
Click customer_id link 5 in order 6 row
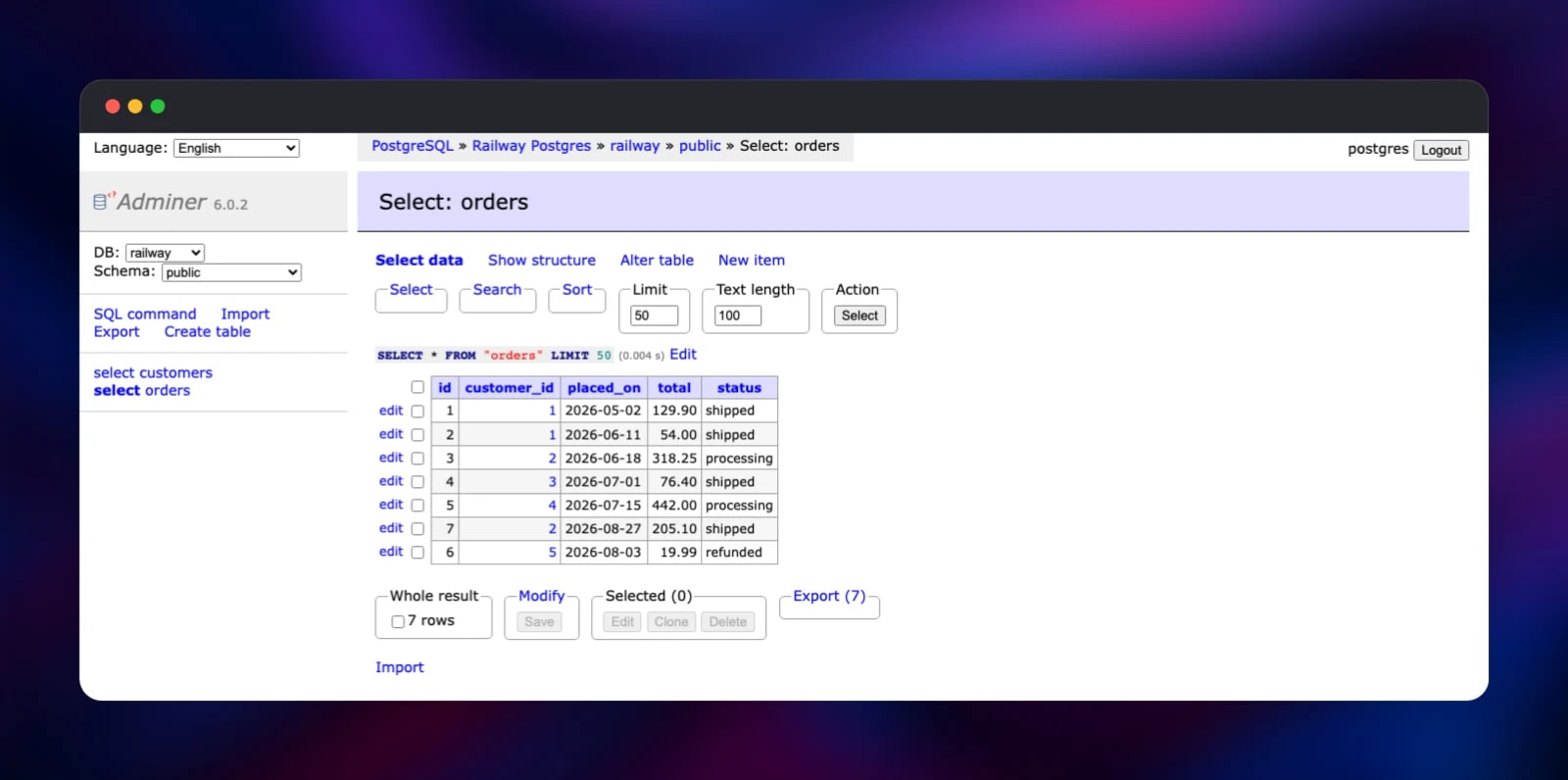(x=552, y=553)
